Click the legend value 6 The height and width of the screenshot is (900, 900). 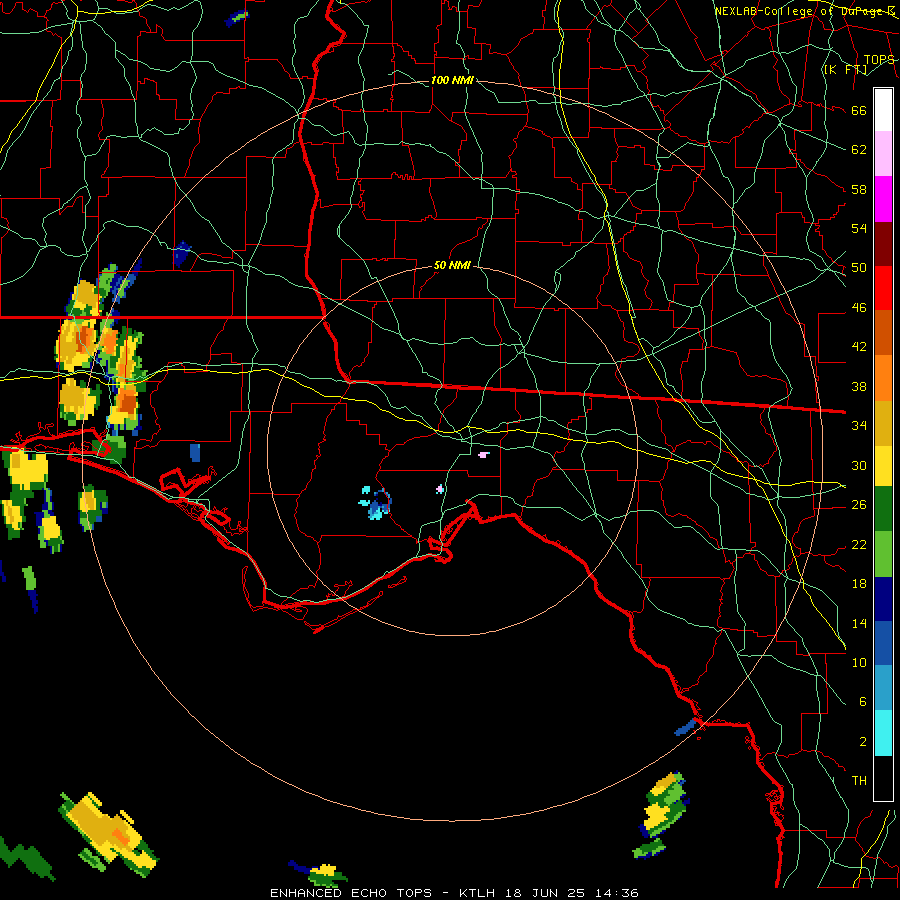pos(862,702)
